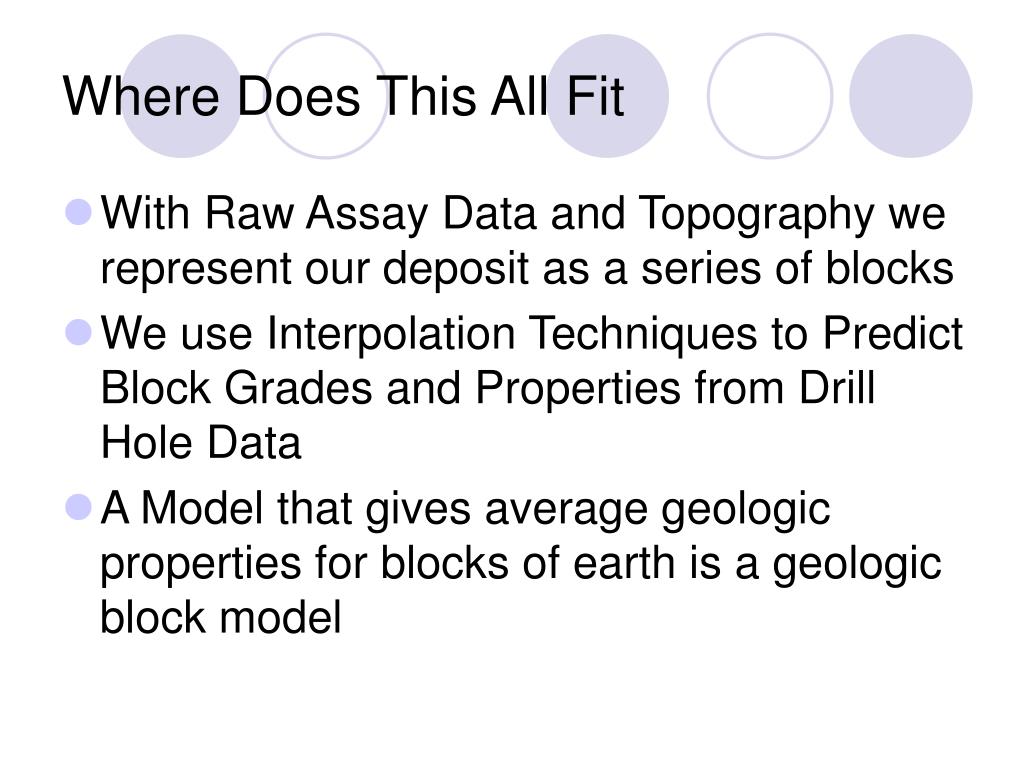Click the final words 'block model'
The image size is (1024, 768).
221,617
